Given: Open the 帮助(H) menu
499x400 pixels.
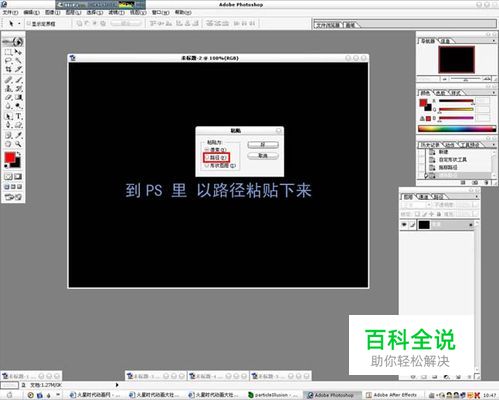Looking at the screenshot, I should pyautogui.click(x=183, y=12).
